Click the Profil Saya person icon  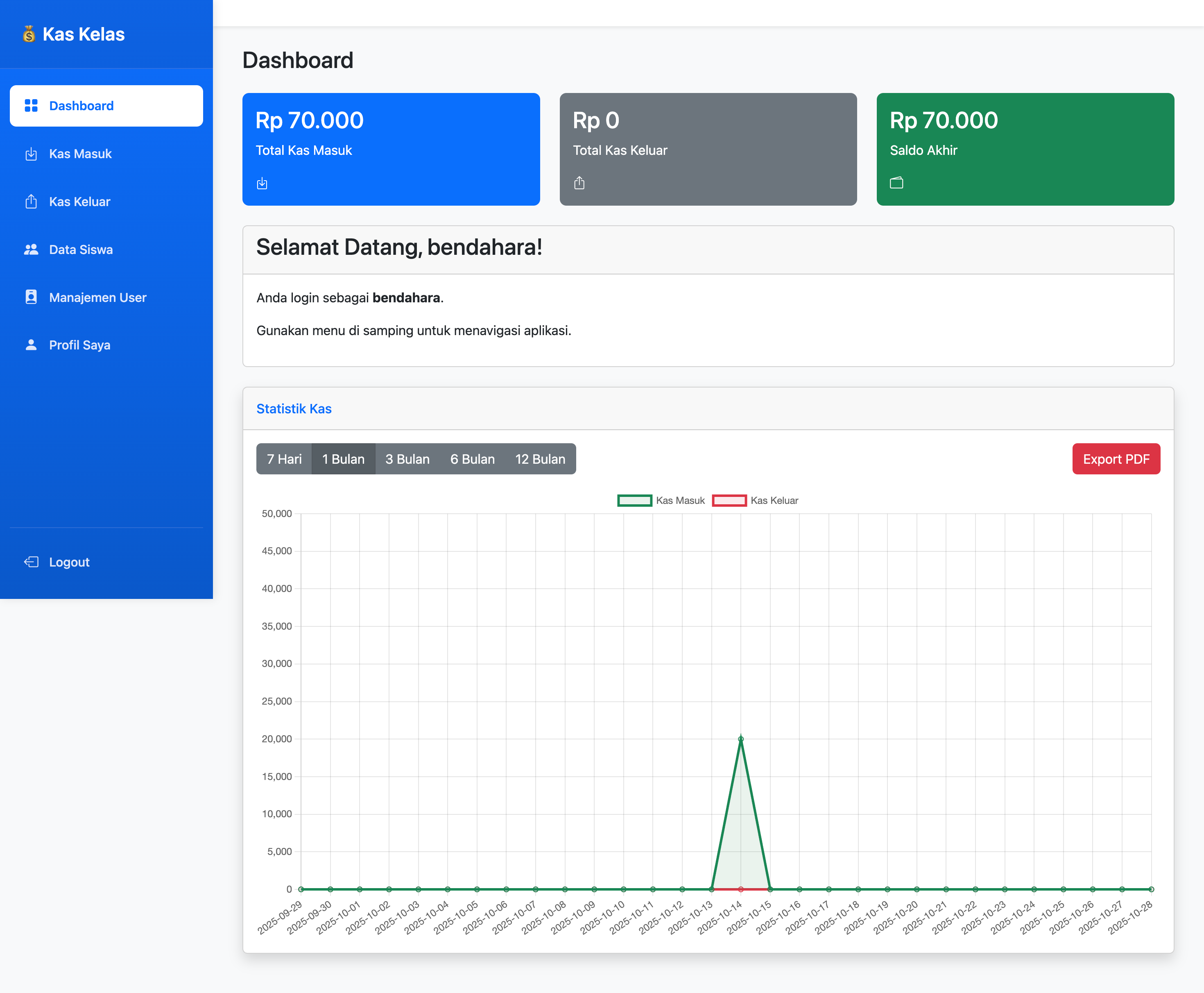31,345
